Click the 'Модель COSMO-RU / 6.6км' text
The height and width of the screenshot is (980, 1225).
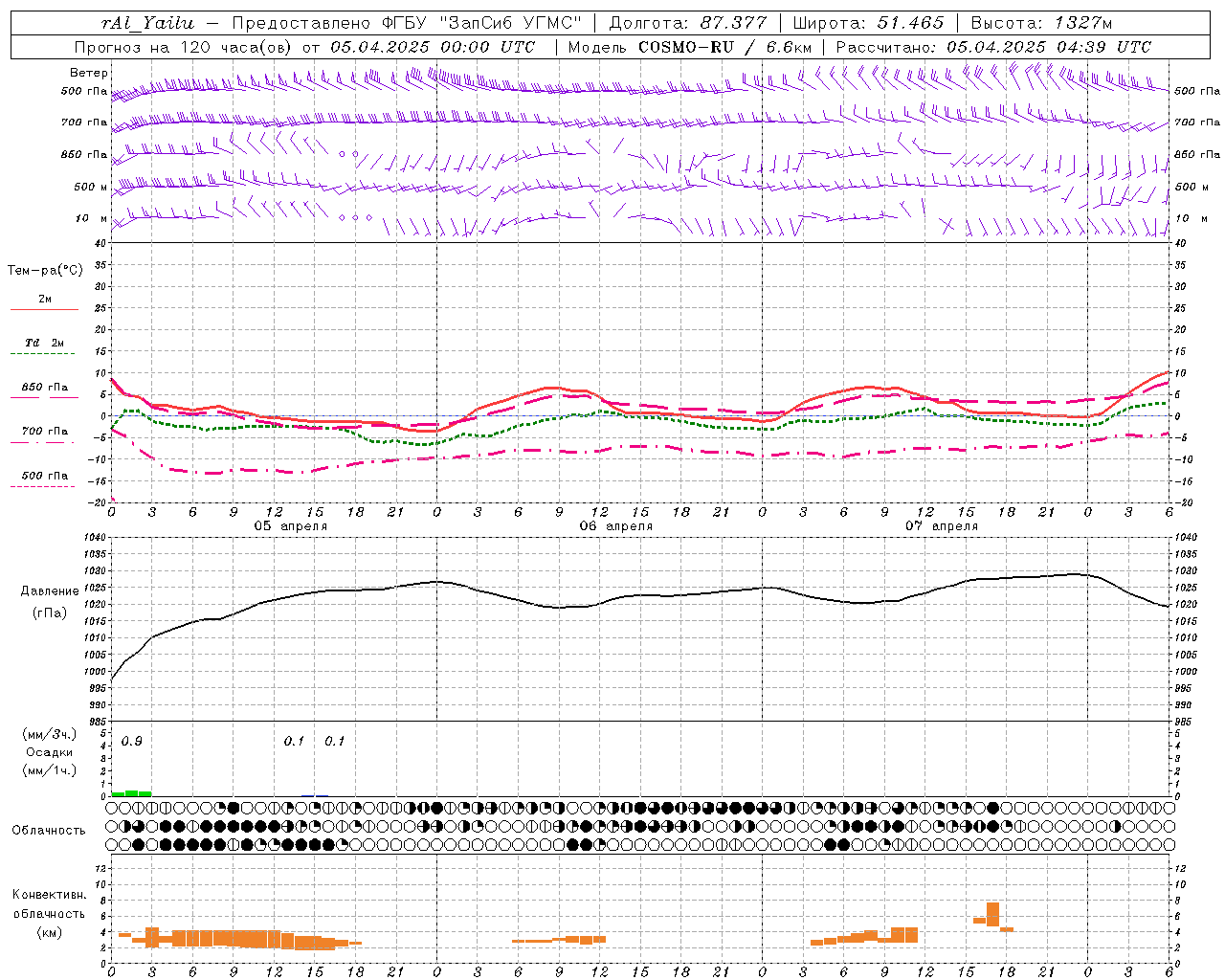pyautogui.click(x=690, y=47)
